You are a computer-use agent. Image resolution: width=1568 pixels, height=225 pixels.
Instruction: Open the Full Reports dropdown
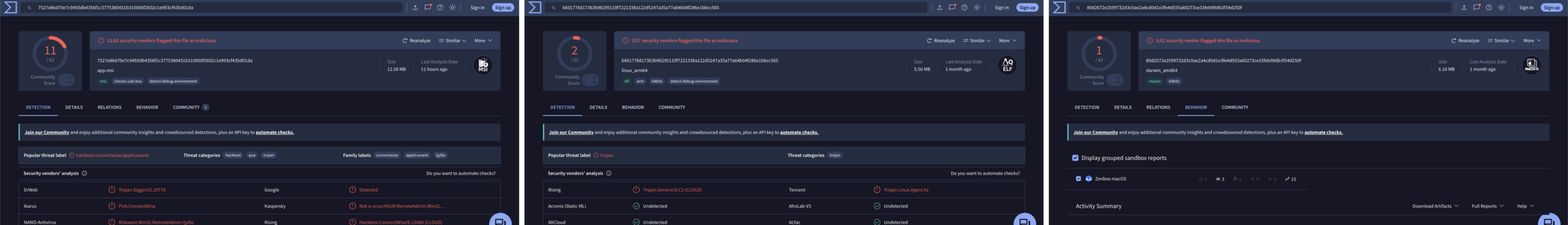[1487, 206]
